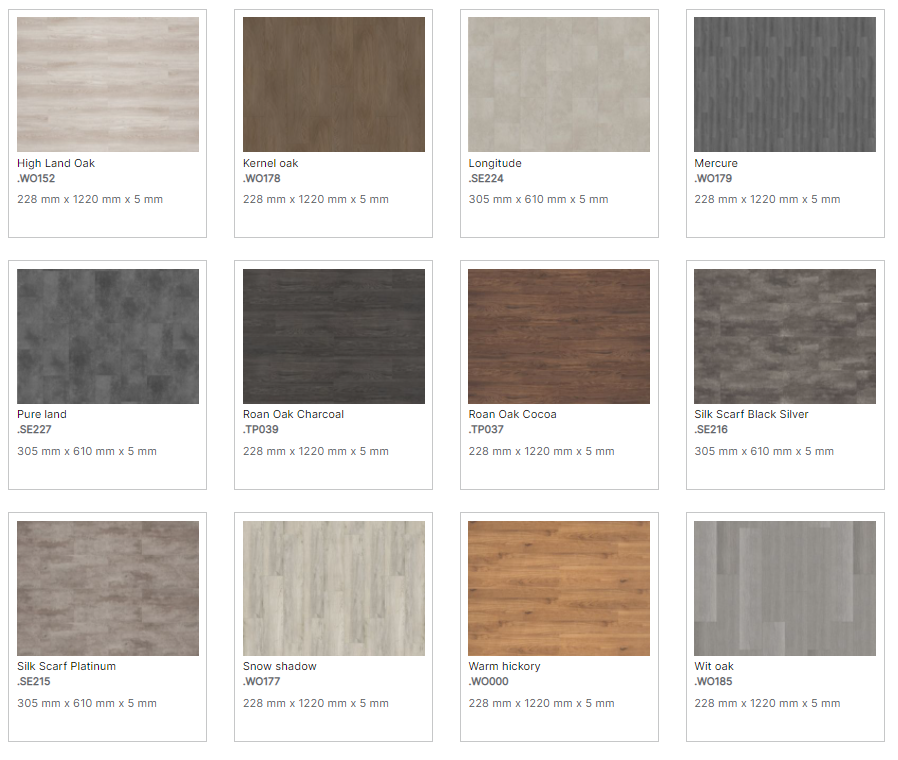
Task: Select product code .WO152
Action: [36, 178]
